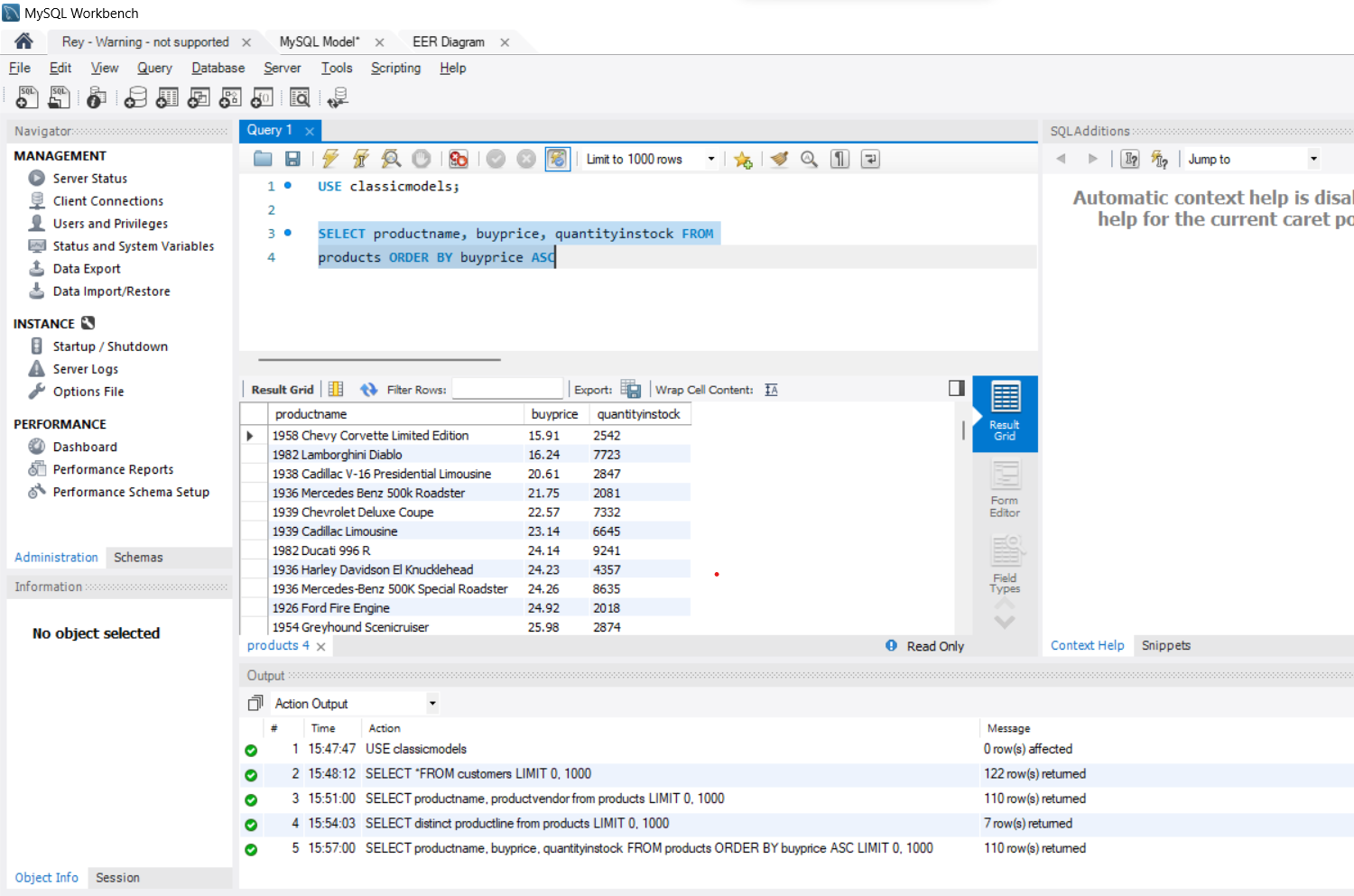This screenshot has width=1354, height=896.
Task: Save the script to file
Action: (292, 159)
